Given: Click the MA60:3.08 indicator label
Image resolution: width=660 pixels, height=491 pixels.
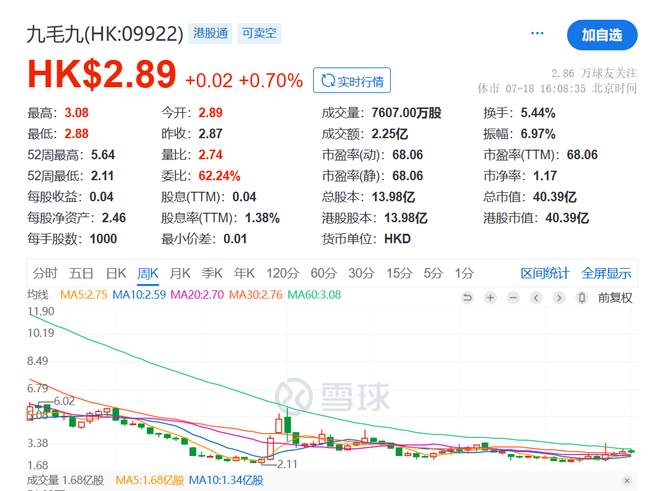Looking at the screenshot, I should coord(314,295).
